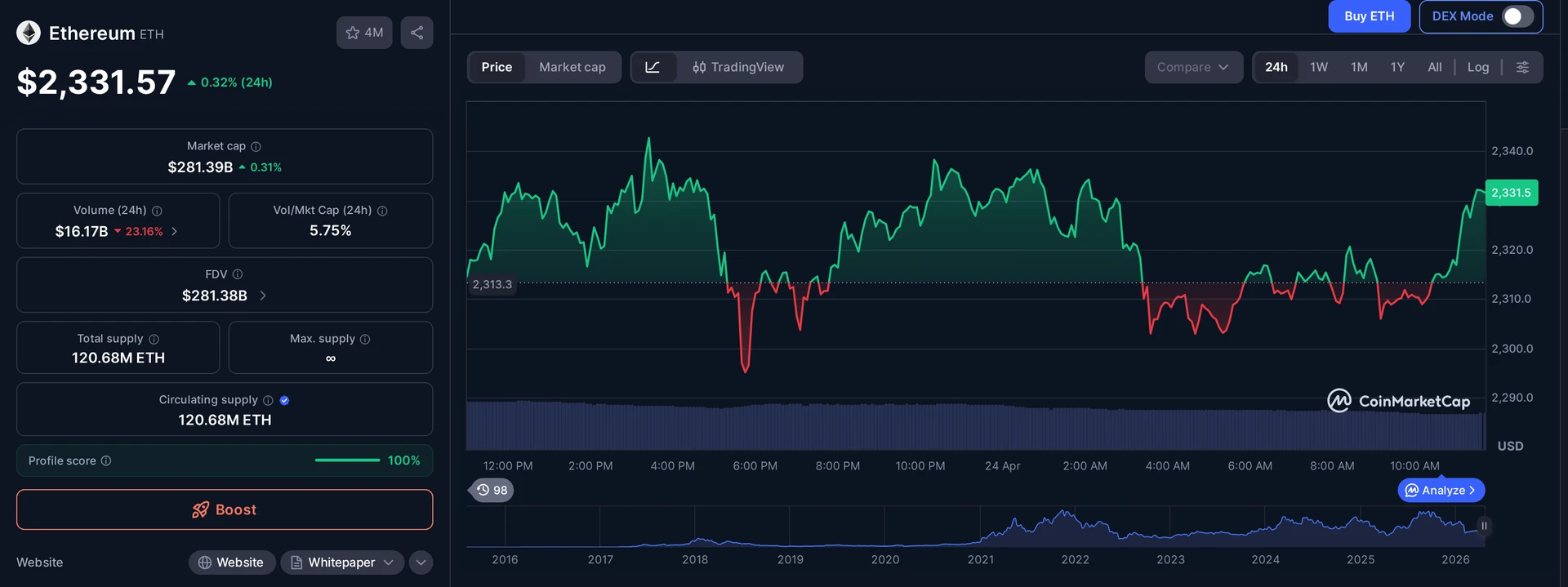This screenshot has height=587, width=1568.
Task: Switch to the Market cap tab
Action: click(x=572, y=67)
